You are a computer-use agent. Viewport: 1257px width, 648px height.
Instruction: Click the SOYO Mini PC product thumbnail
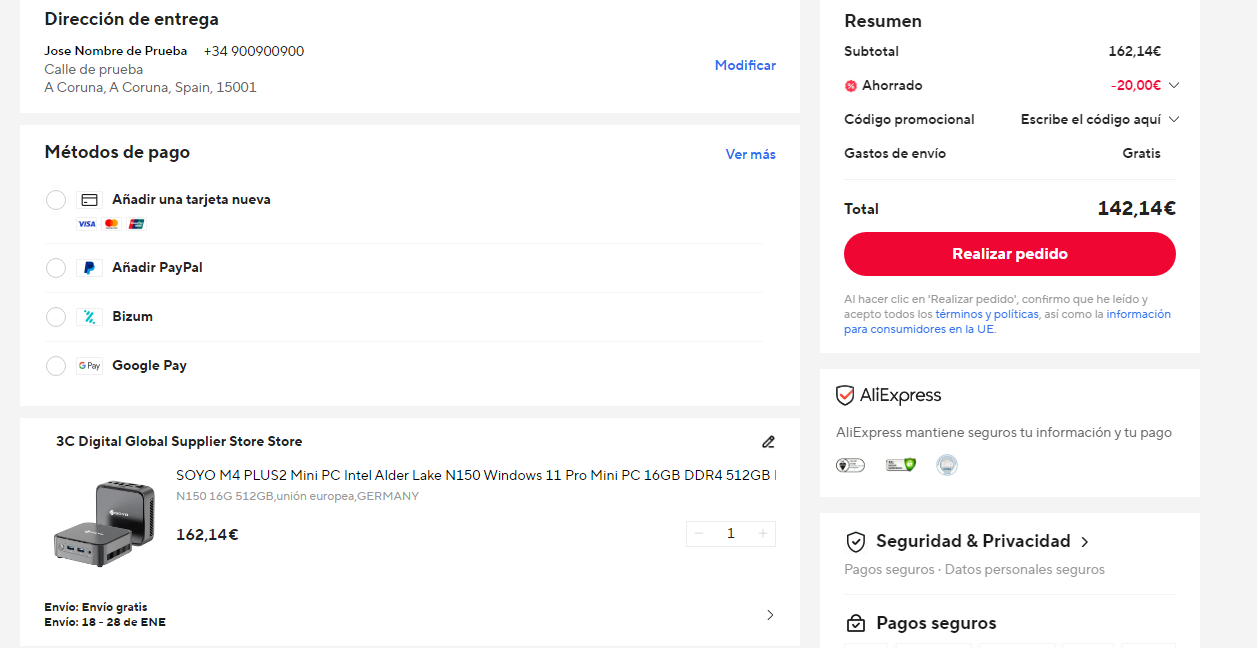pos(103,523)
